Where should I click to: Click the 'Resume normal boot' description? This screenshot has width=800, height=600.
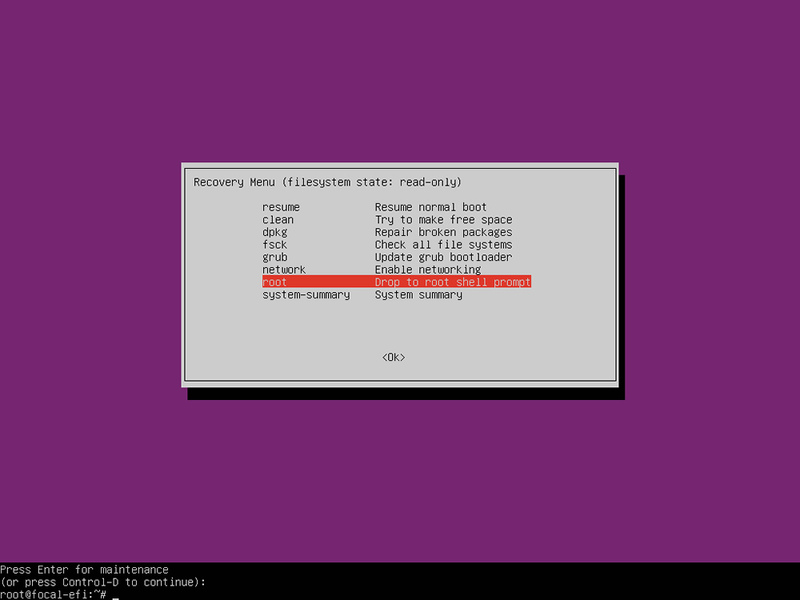click(431, 207)
